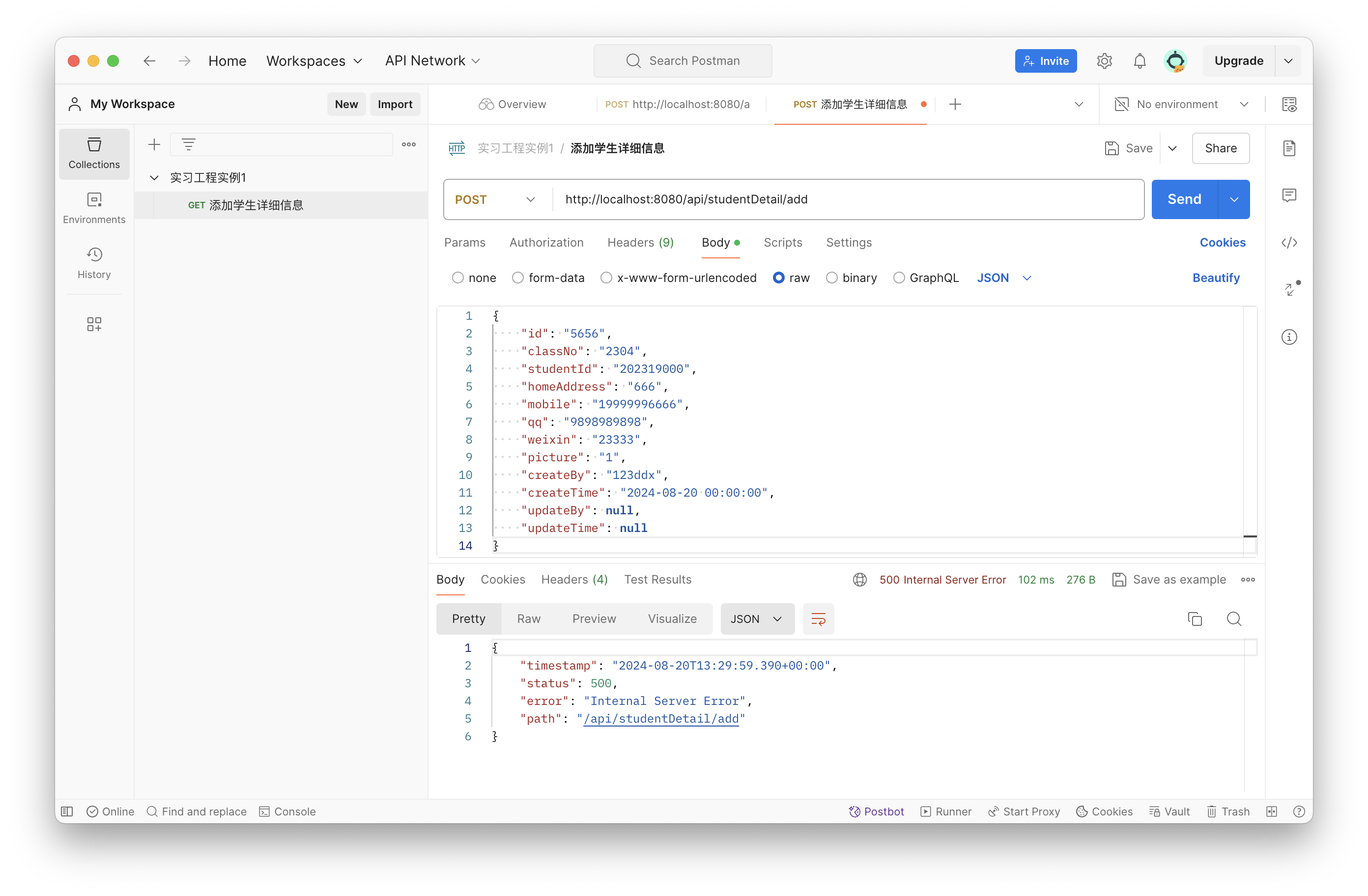Image resolution: width=1368 pixels, height=896 pixels.
Task: View response Raw format
Action: click(x=528, y=619)
